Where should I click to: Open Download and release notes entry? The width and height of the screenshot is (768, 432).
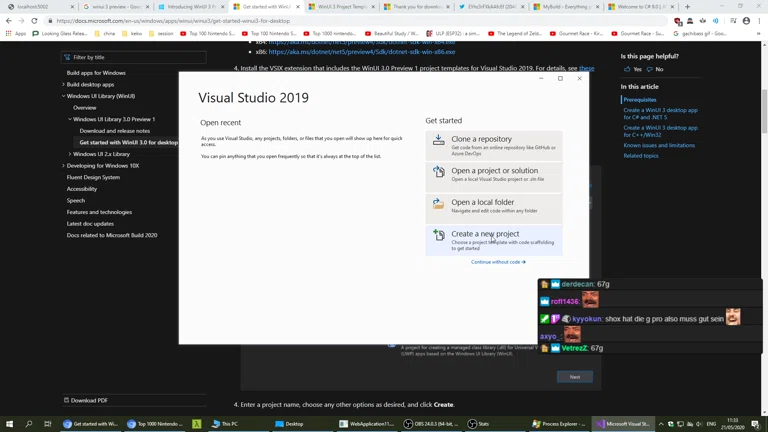[x=115, y=131]
